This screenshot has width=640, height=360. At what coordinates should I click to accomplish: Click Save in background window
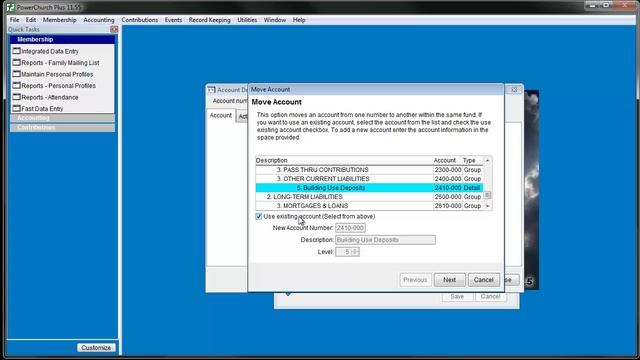pos(457,297)
